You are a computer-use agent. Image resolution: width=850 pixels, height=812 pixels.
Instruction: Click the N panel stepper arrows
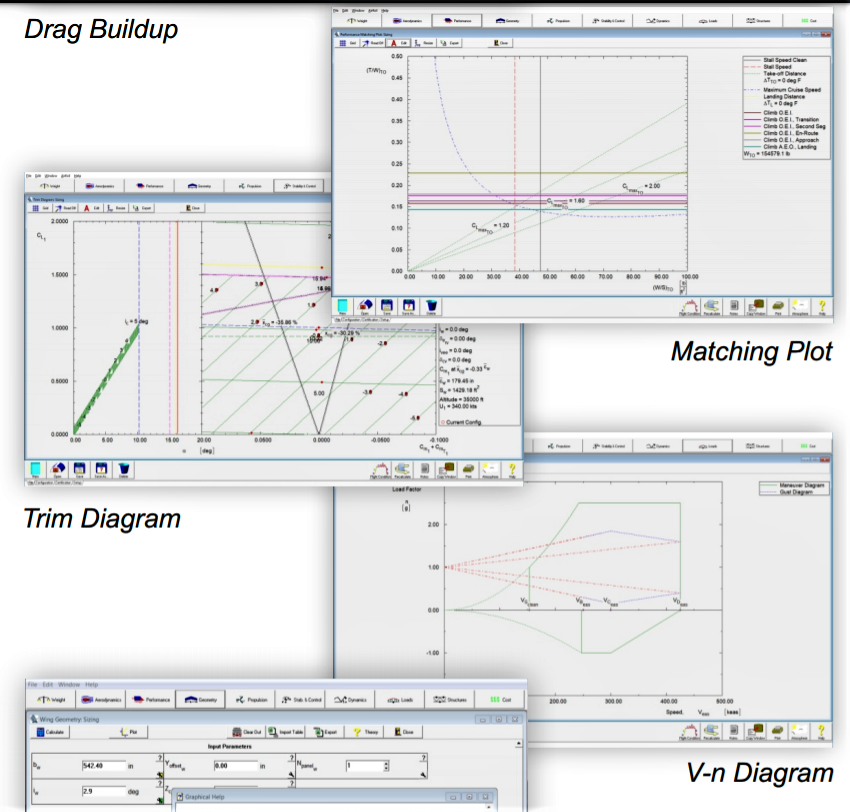tap(386, 766)
